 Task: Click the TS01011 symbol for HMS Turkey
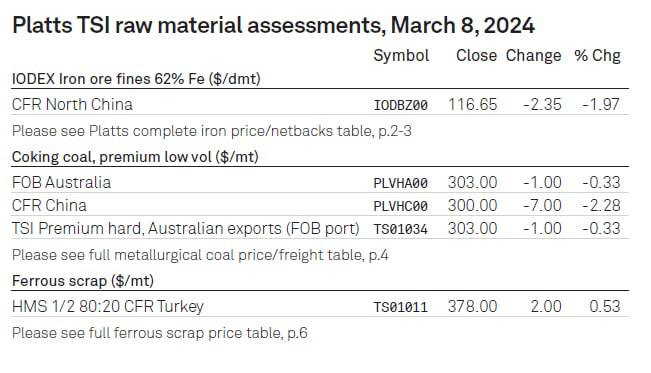click(401, 307)
